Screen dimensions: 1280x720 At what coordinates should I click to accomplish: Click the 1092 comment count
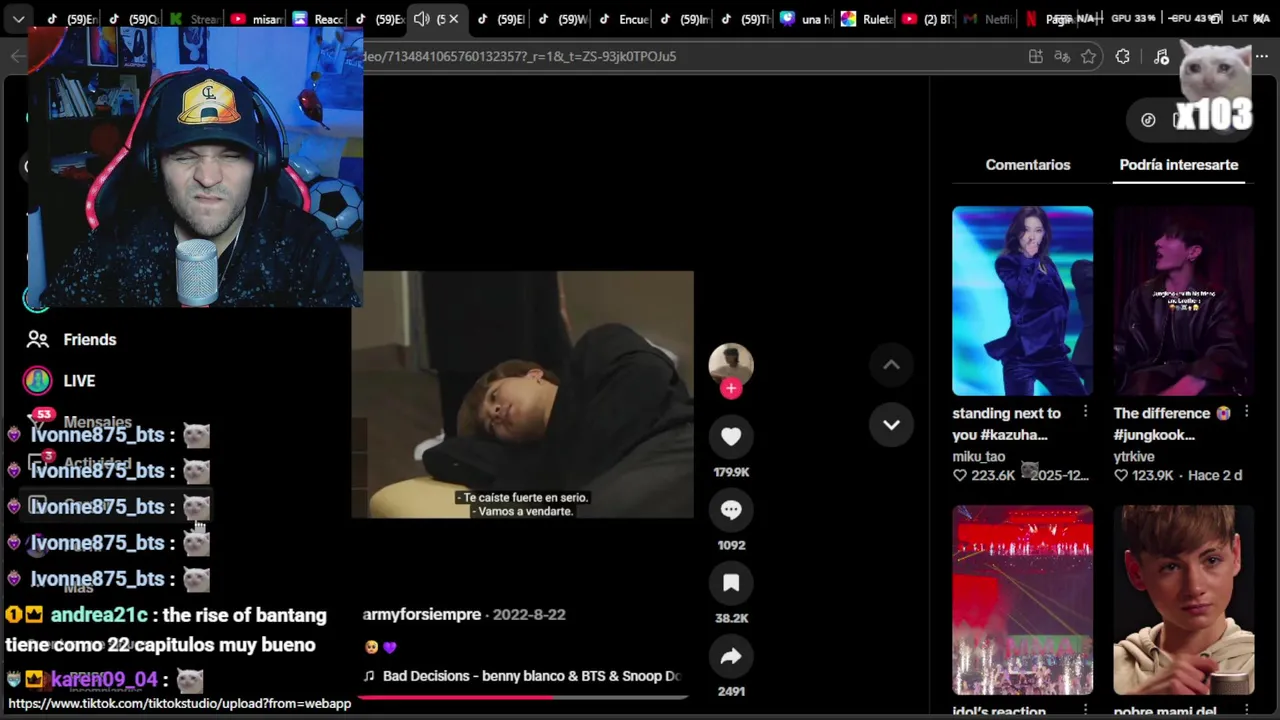731,545
